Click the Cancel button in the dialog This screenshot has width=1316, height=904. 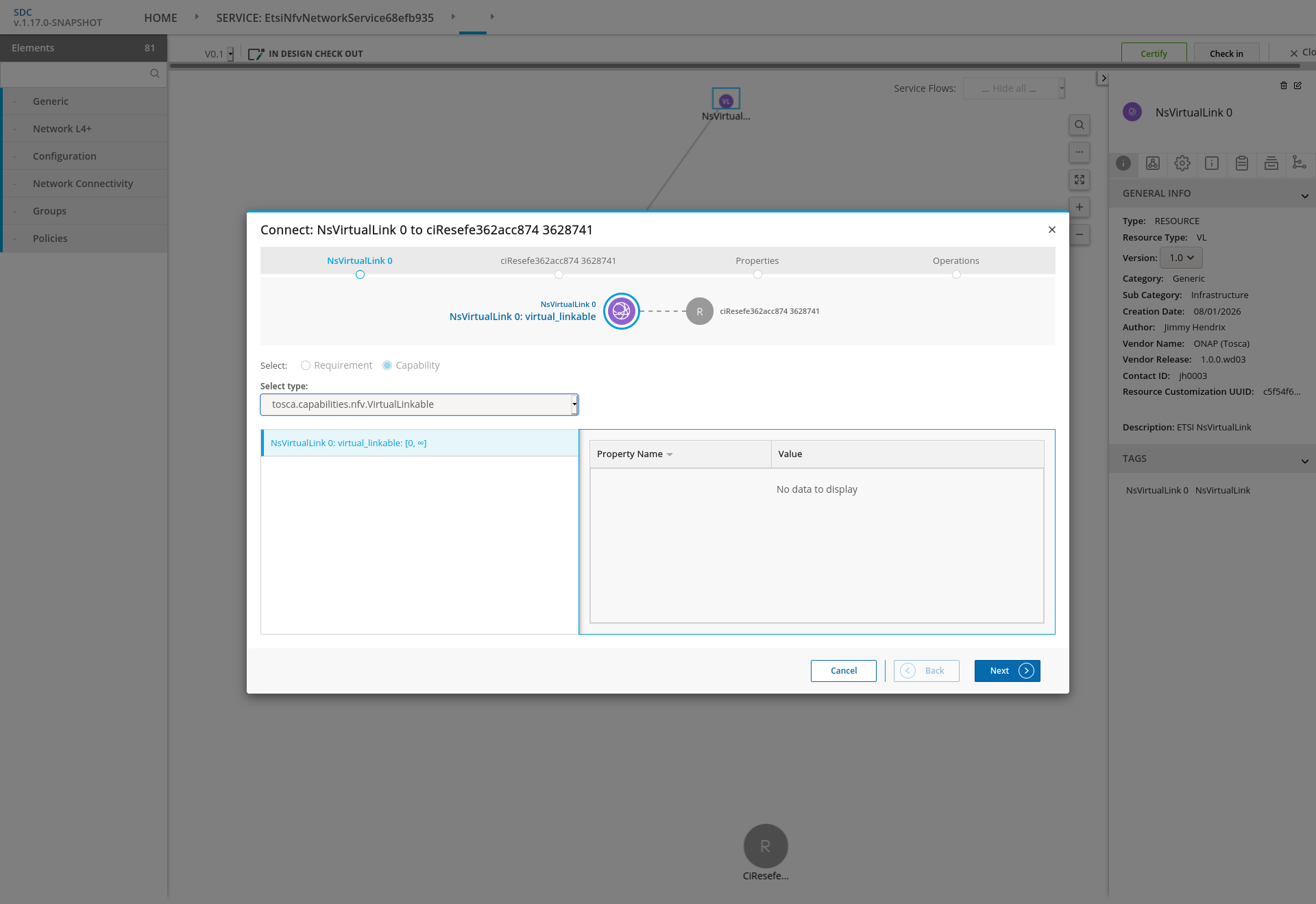843,671
